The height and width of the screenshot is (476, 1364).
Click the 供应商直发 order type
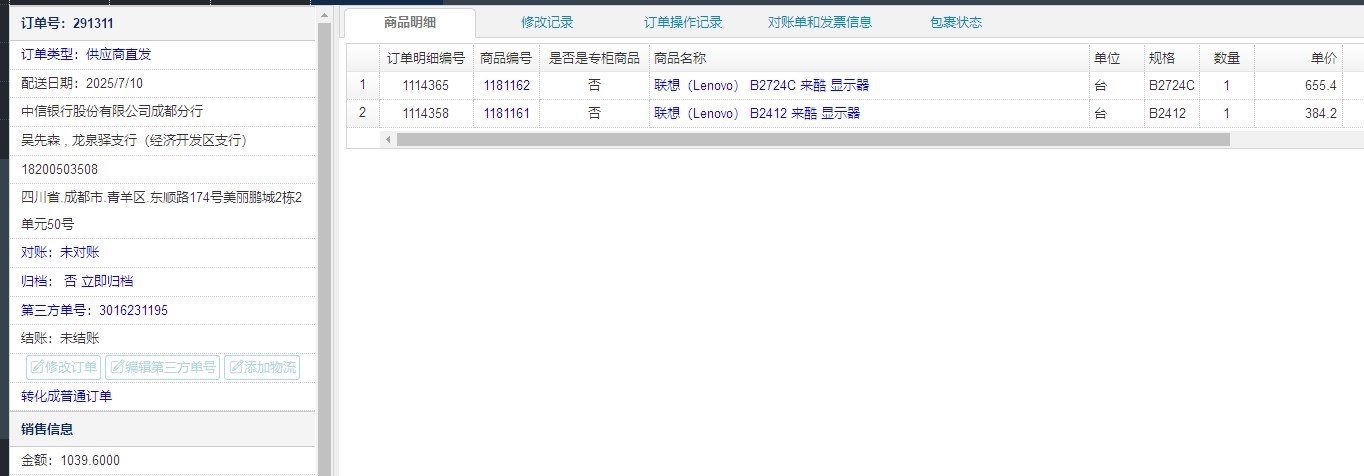(x=119, y=54)
